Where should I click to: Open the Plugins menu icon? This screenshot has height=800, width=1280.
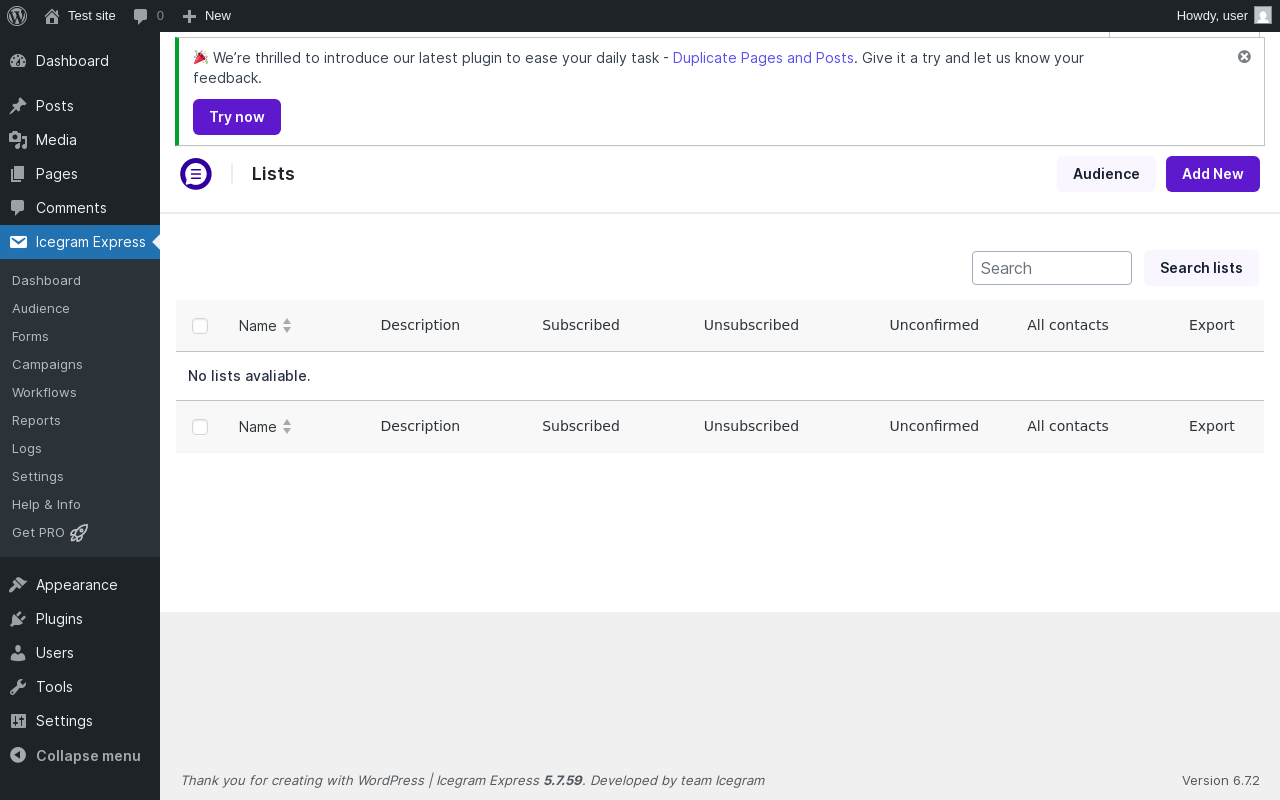(x=18, y=619)
